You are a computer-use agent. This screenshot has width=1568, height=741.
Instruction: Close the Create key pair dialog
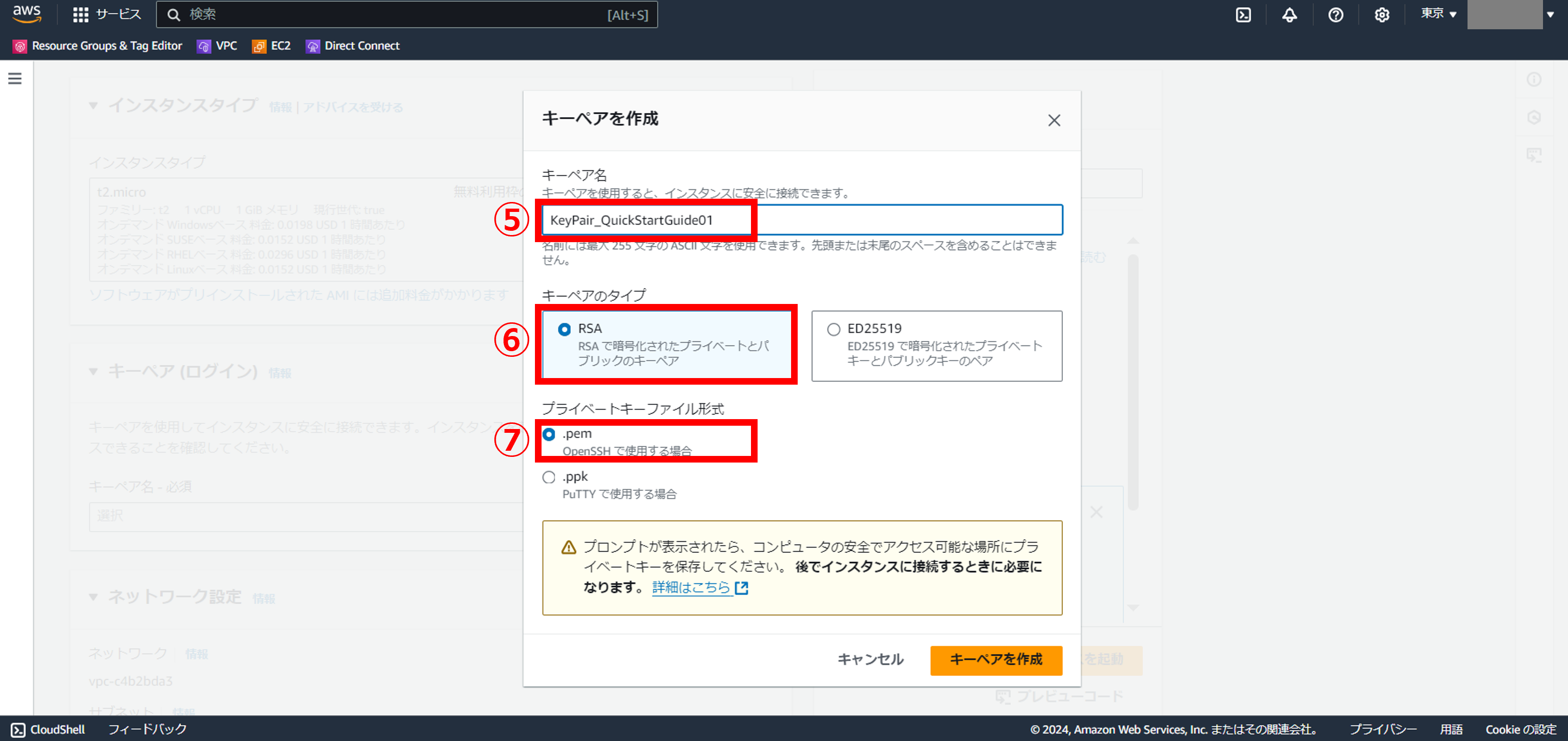[x=1054, y=120]
